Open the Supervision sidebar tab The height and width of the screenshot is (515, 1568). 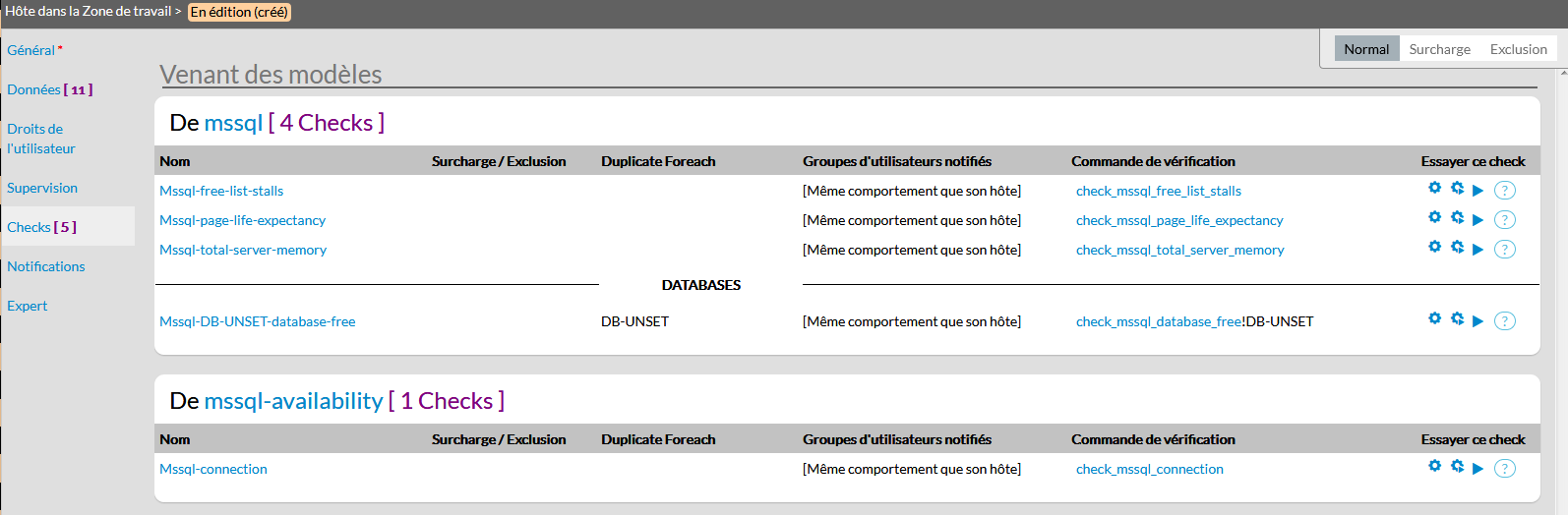(42, 188)
